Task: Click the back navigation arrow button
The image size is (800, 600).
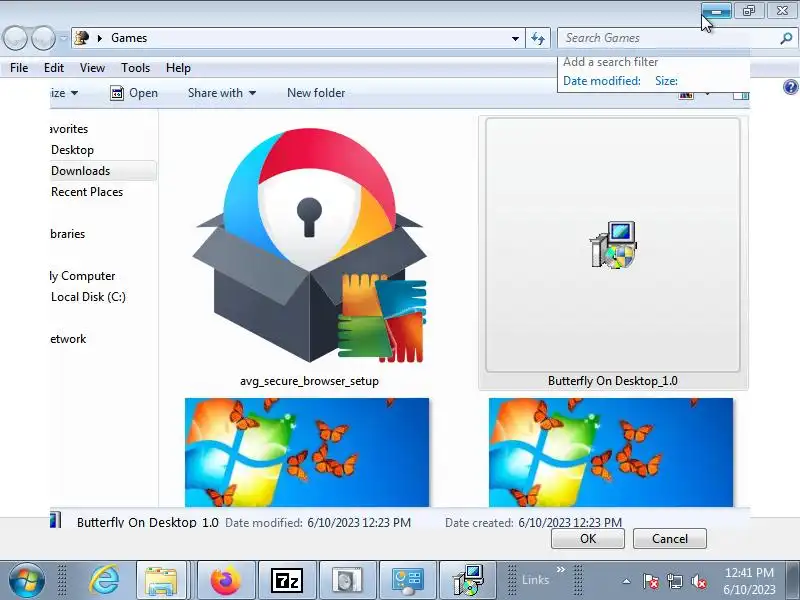Action: [x=15, y=38]
